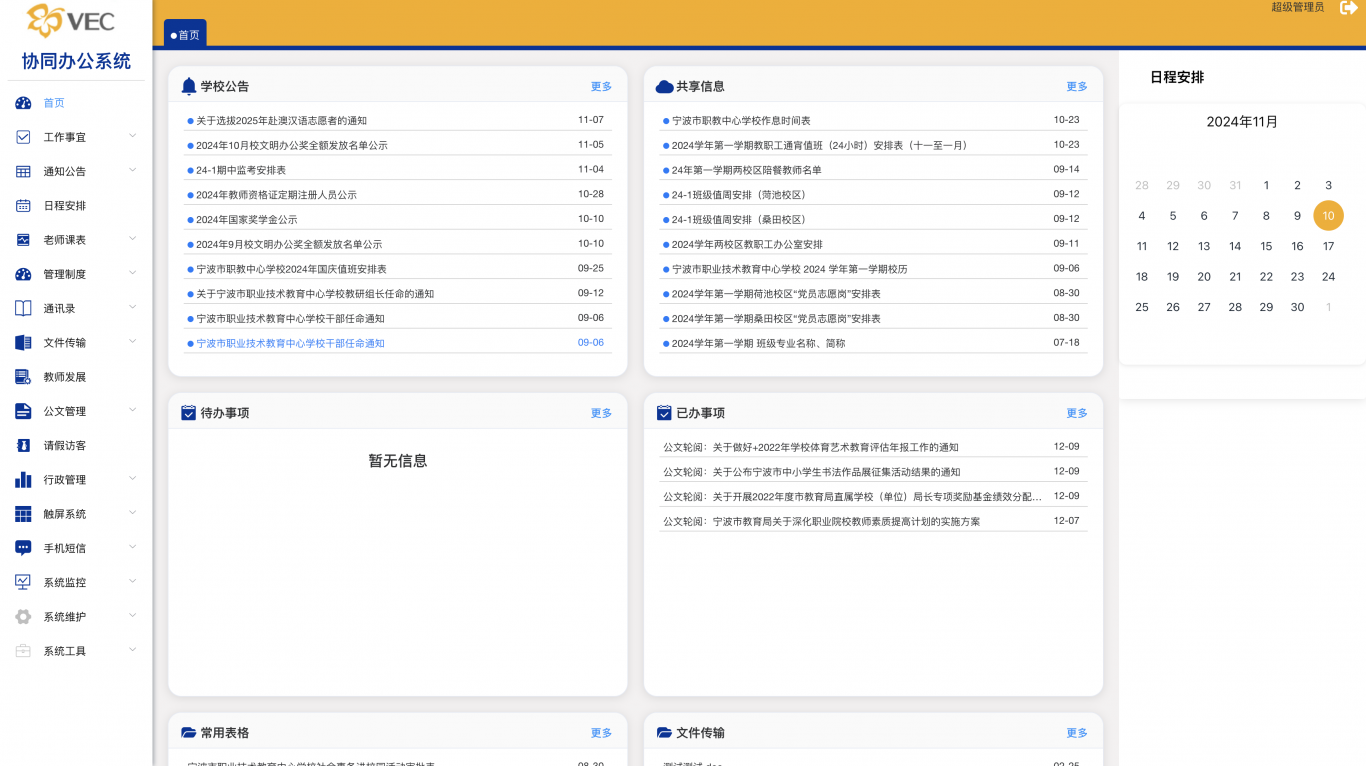The width and height of the screenshot is (1366, 766).
Task: Open 宁波市职教中心学校作息时间表
Action: (741, 121)
